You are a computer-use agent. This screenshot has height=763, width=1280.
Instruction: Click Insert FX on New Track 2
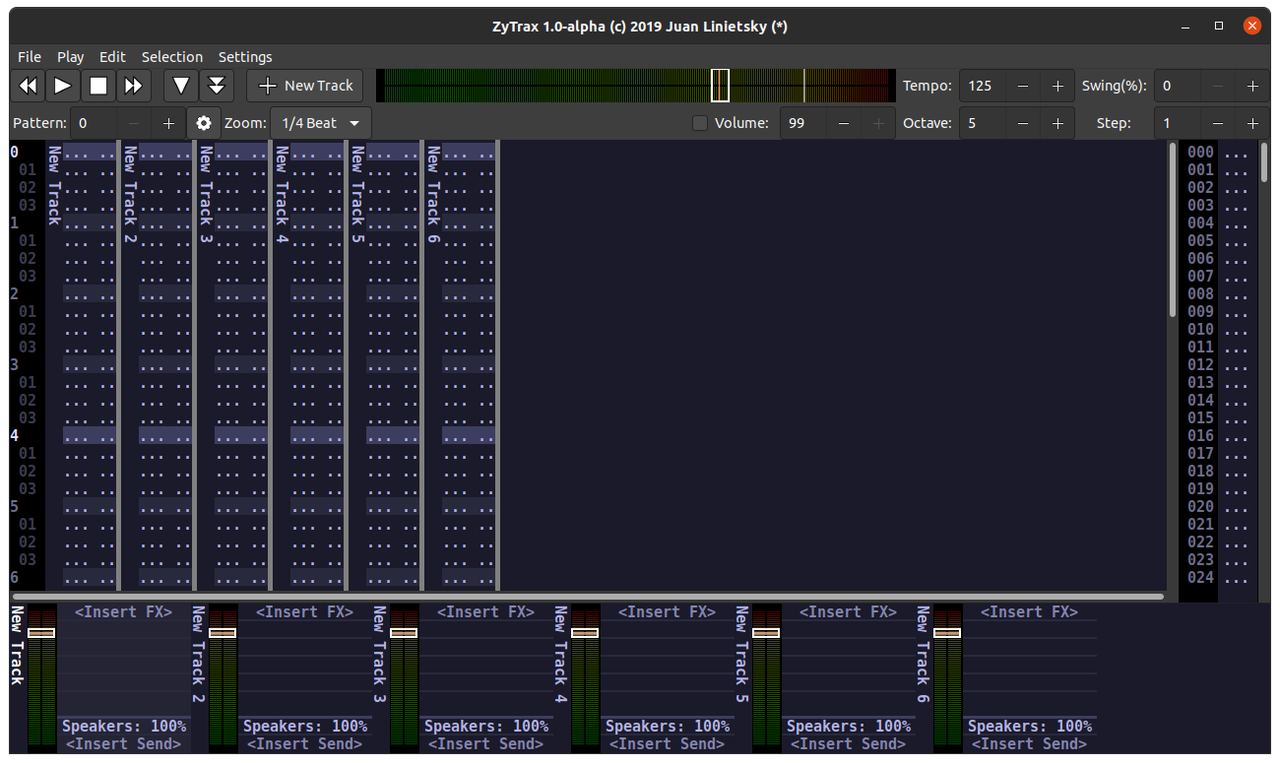pyautogui.click(x=304, y=612)
